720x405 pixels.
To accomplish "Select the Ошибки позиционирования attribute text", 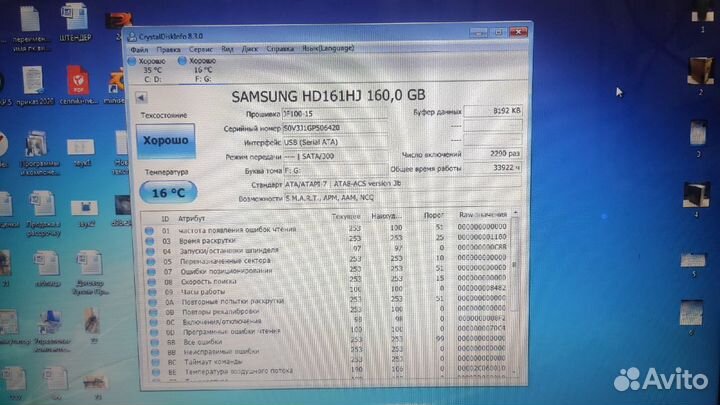I will [x=226, y=271].
